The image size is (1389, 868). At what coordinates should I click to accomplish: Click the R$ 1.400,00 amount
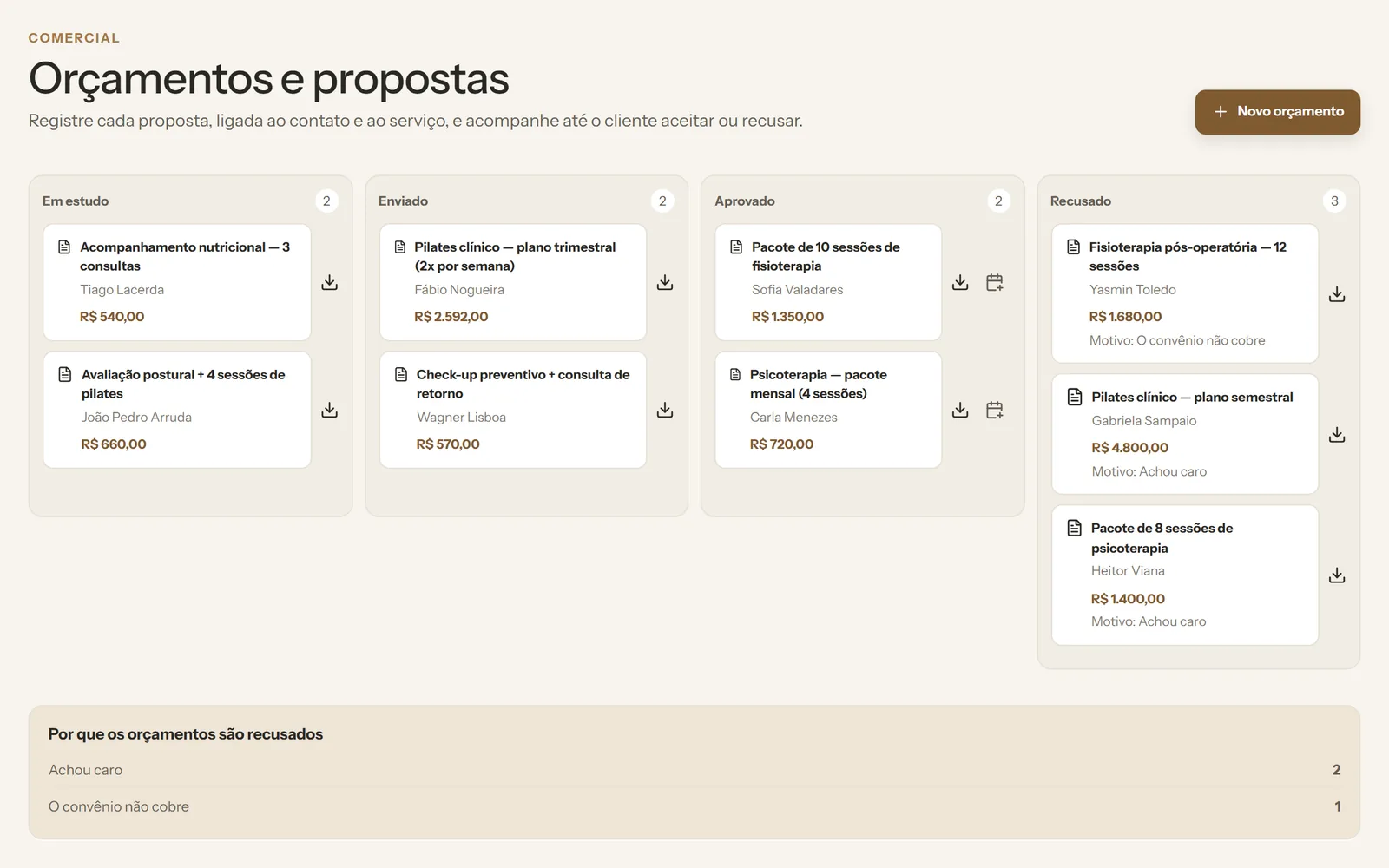pos(1129,599)
